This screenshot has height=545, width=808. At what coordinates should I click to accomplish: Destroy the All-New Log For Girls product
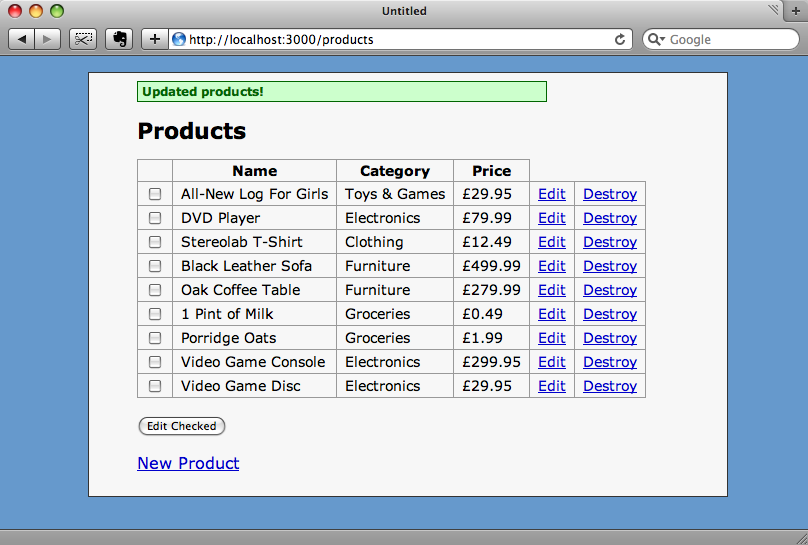(610, 194)
